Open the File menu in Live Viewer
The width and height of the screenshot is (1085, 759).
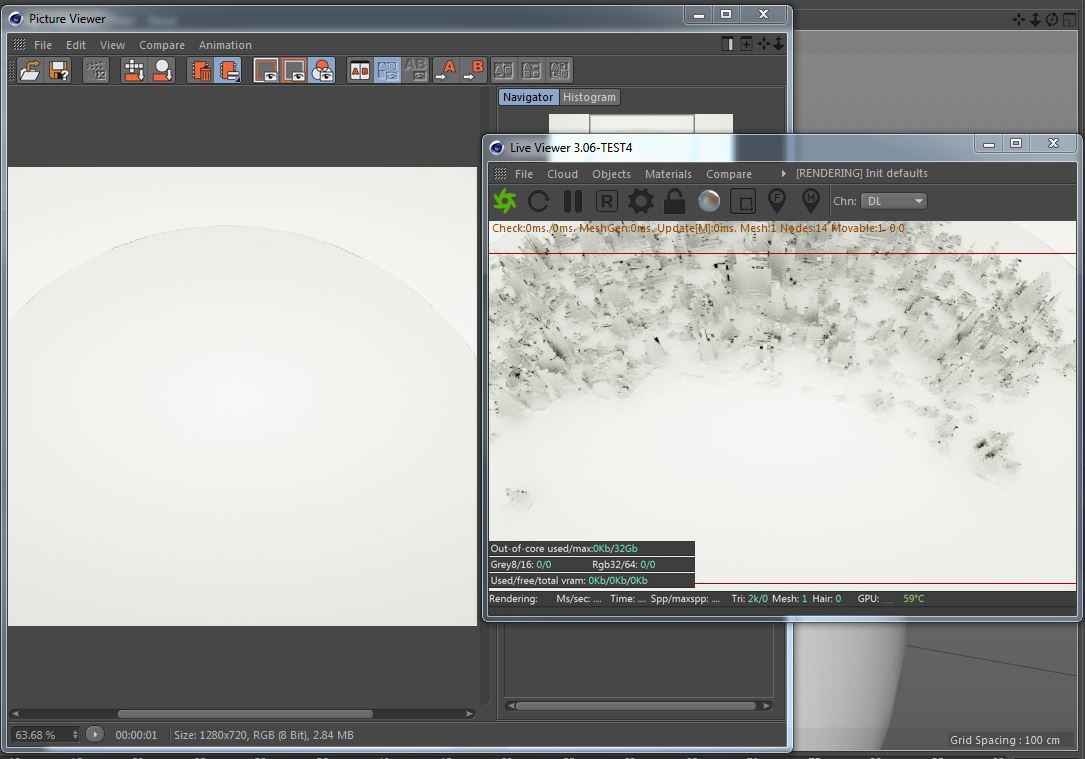524,174
